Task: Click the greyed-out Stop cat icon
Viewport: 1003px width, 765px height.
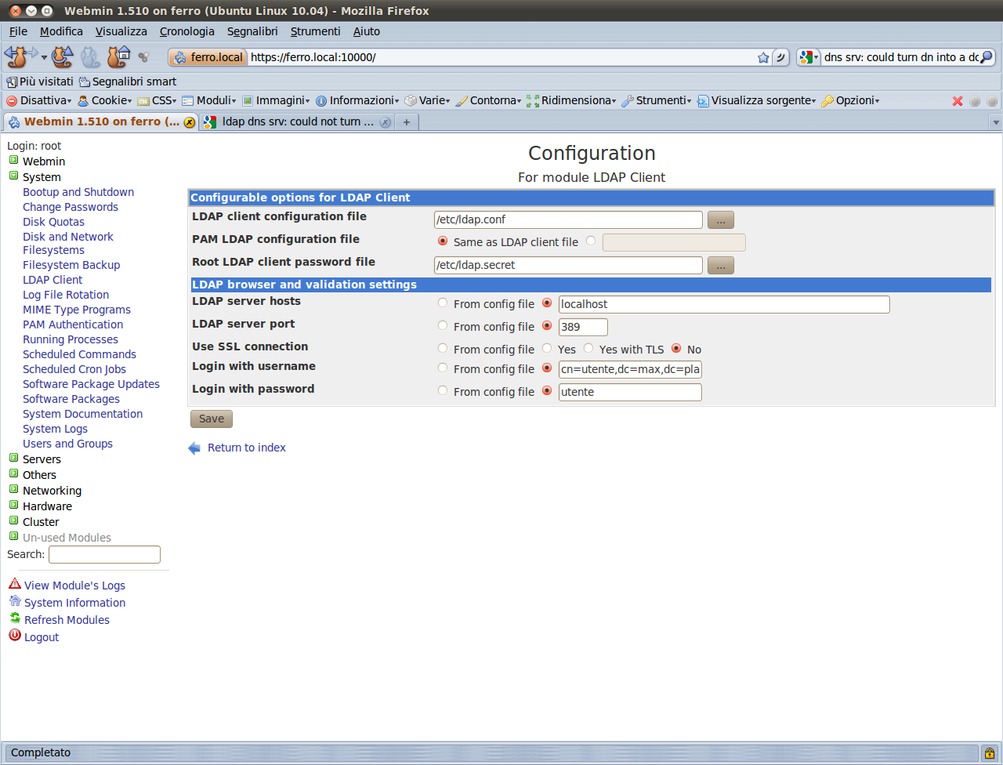Action: pyautogui.click(x=90, y=57)
